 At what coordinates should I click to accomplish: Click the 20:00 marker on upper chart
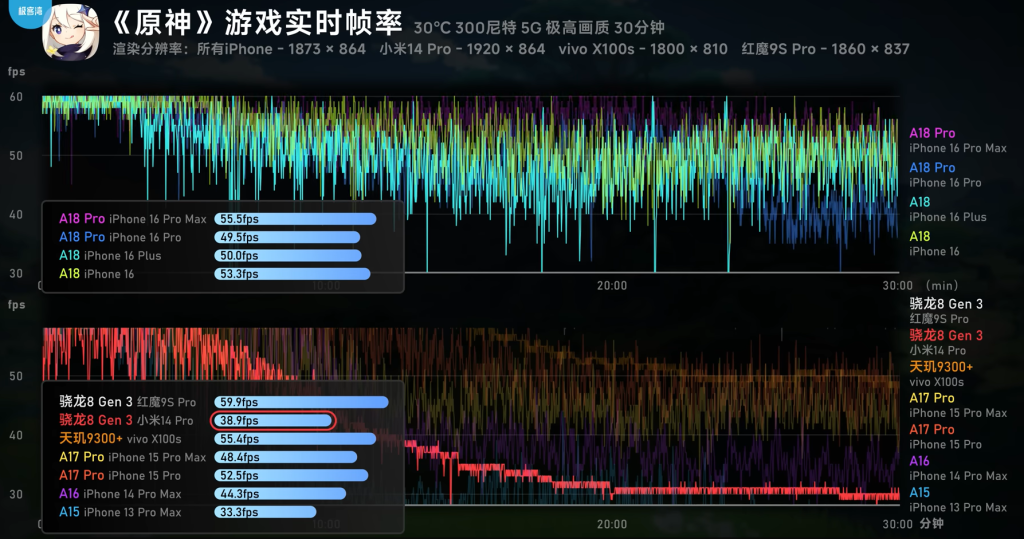point(612,286)
